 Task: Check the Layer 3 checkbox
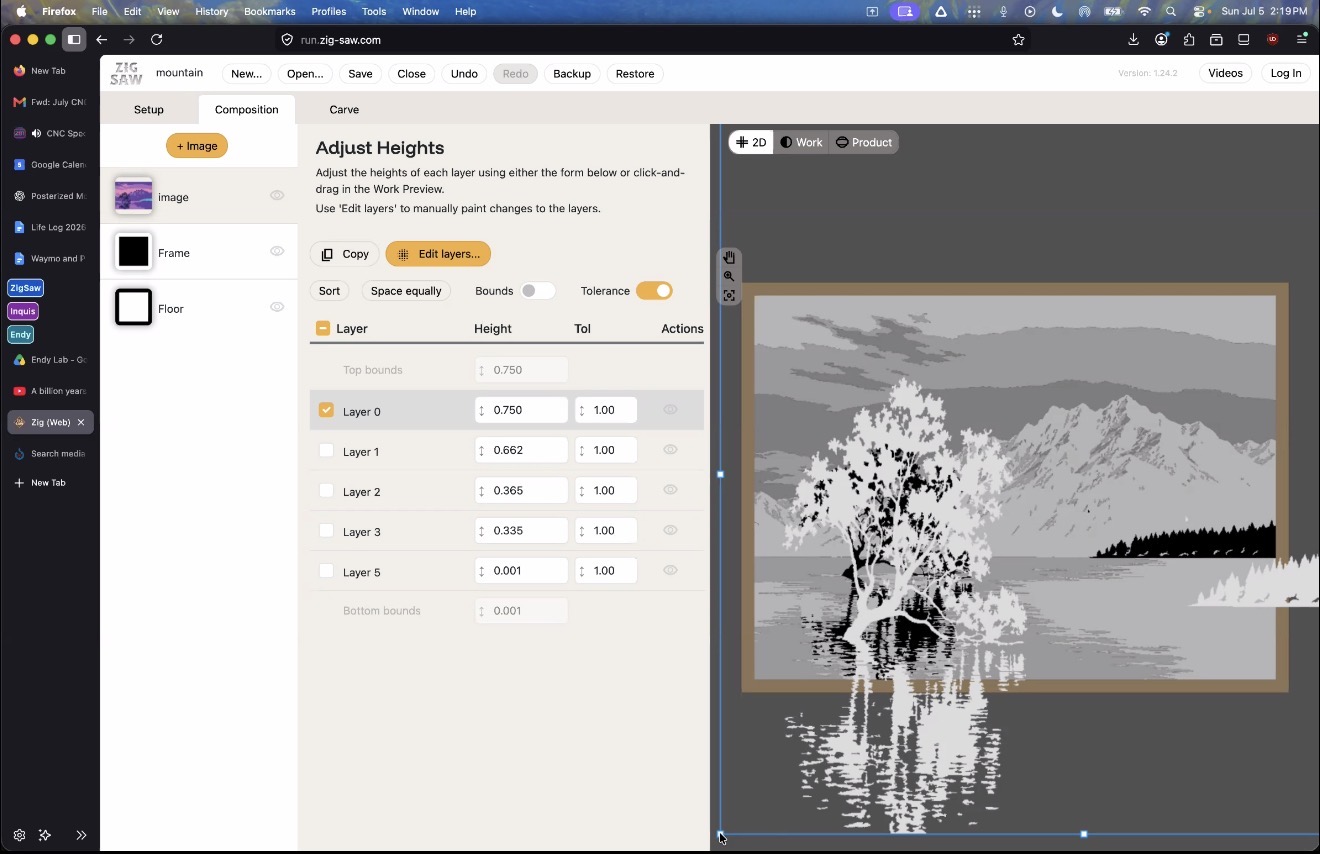point(326,531)
